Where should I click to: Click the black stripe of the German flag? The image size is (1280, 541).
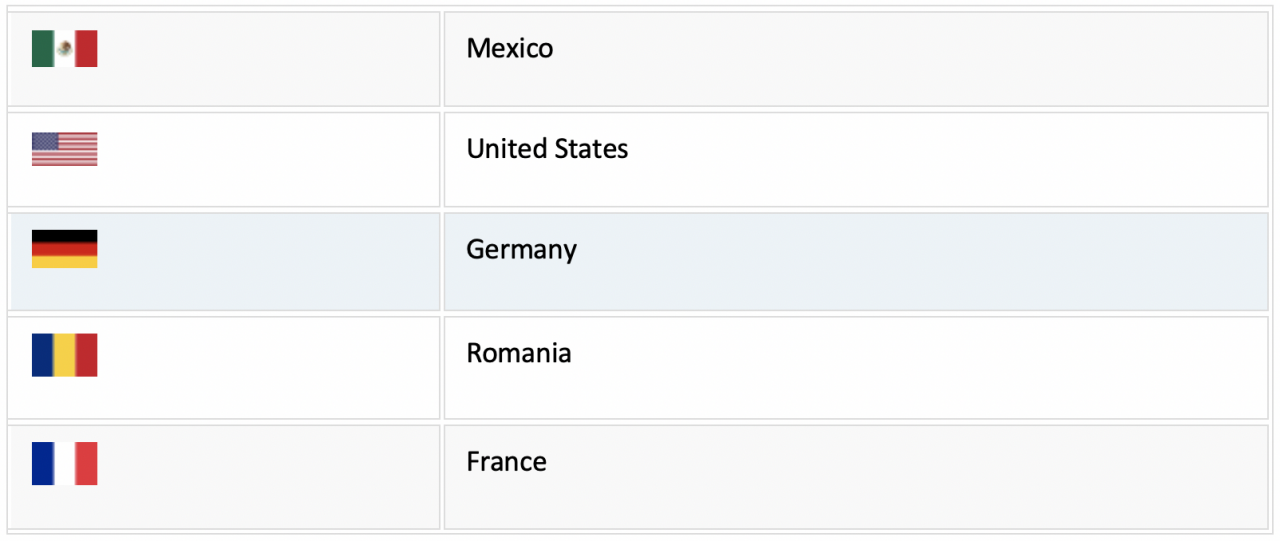(64, 236)
